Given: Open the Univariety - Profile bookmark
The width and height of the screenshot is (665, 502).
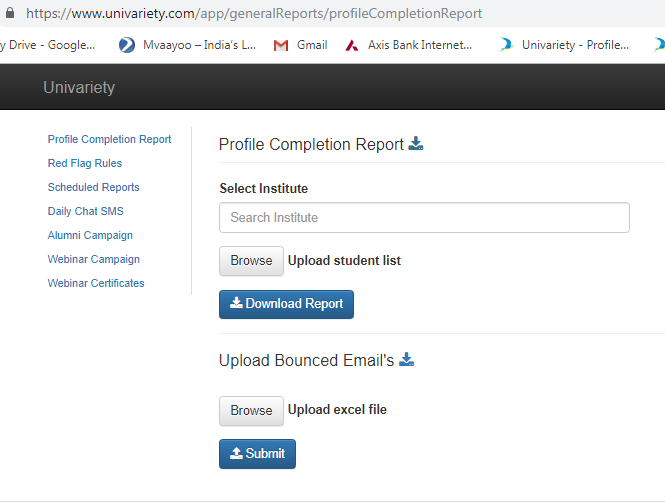Looking at the screenshot, I should click(x=564, y=45).
